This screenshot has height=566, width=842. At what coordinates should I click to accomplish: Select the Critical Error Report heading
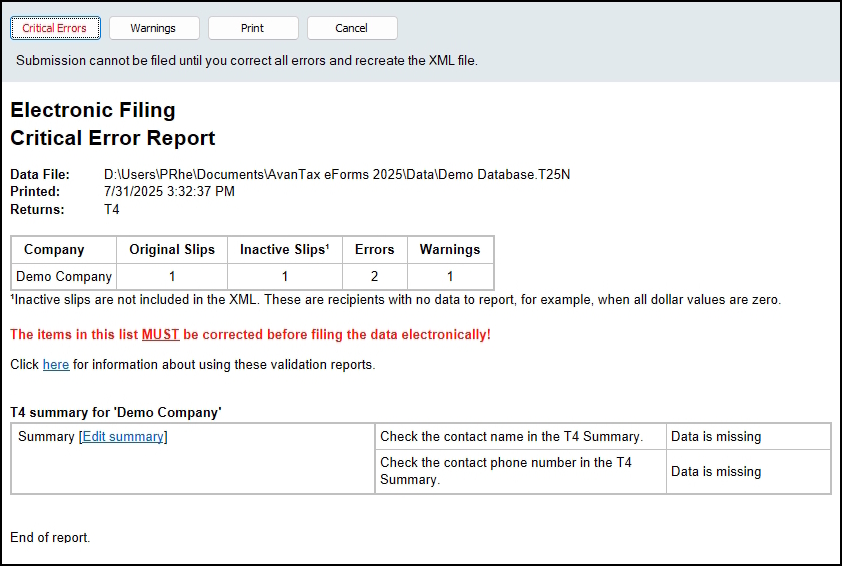coord(112,138)
